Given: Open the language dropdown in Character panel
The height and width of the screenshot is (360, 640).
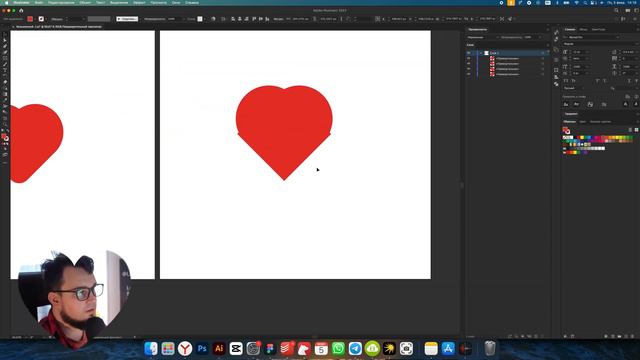Looking at the screenshot, I should [573, 88].
